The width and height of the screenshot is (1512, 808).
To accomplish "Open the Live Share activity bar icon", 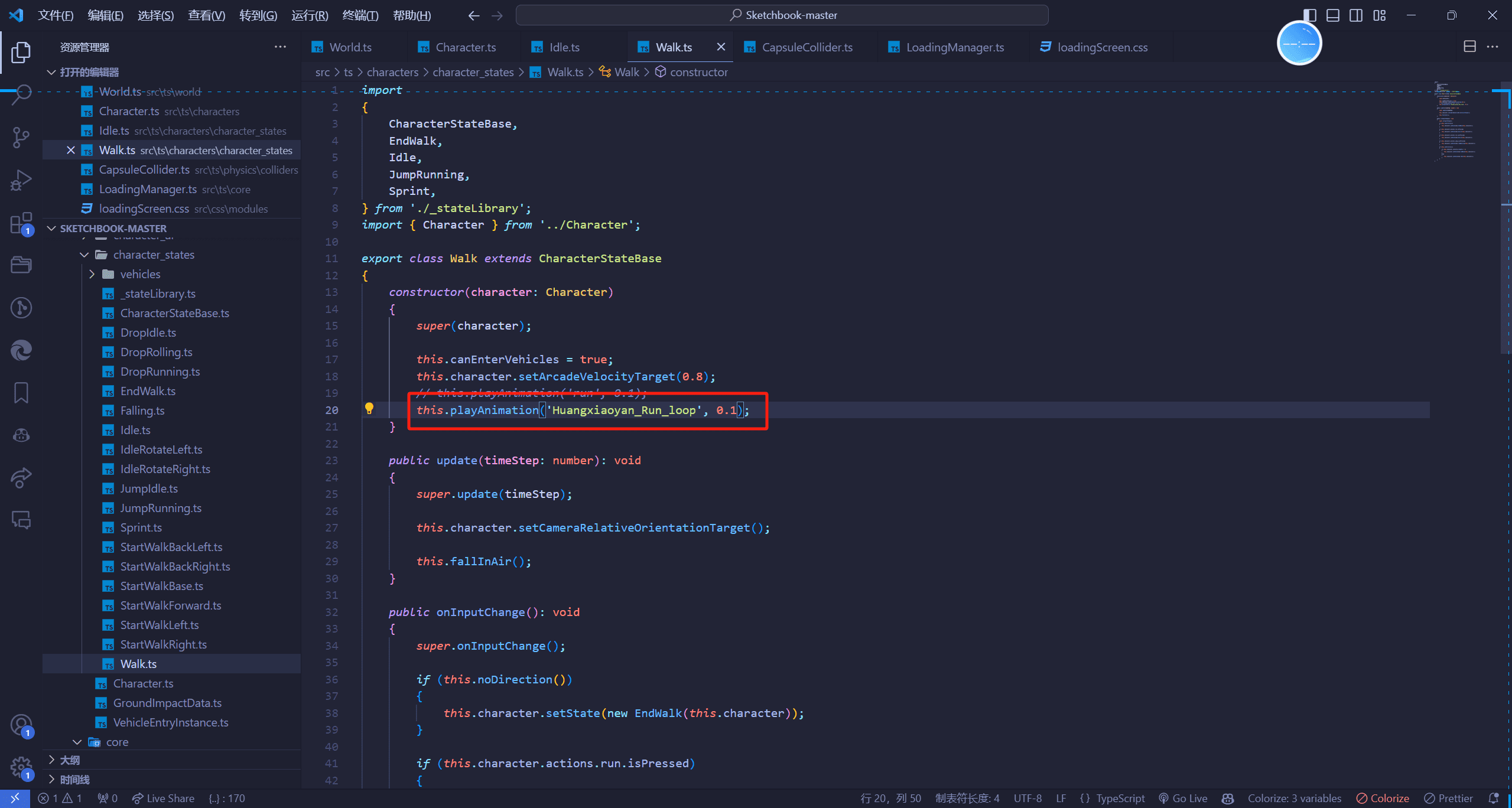I will (21, 477).
